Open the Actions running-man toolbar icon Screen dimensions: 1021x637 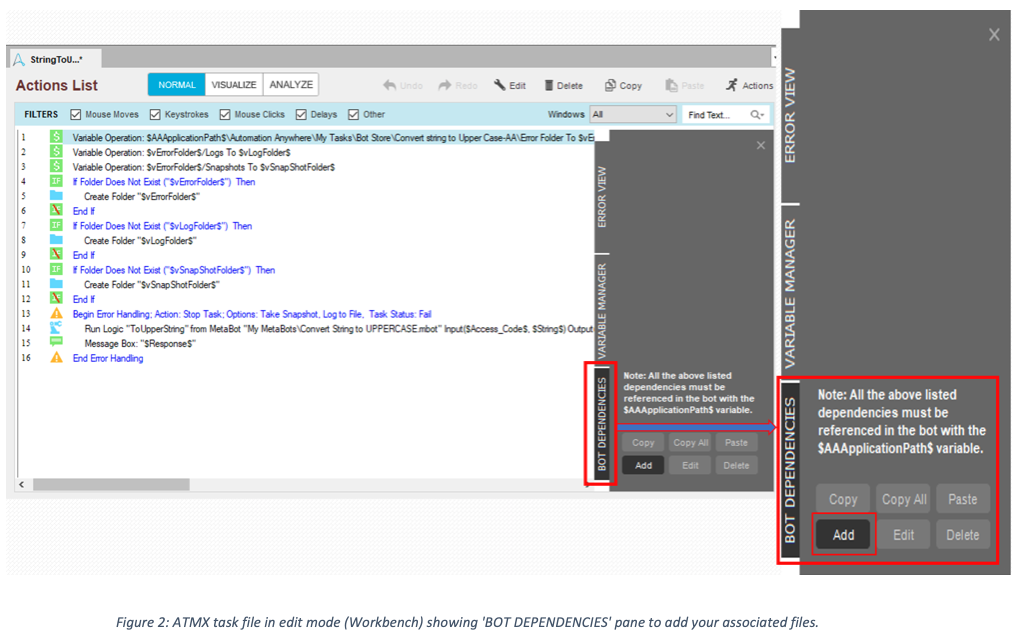[x=732, y=86]
